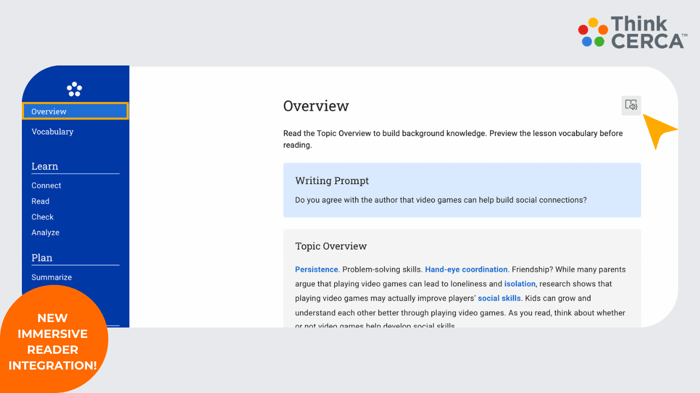Open the Summarize step under Plan
Image resolution: width=700 pixels, height=393 pixels.
coord(51,277)
